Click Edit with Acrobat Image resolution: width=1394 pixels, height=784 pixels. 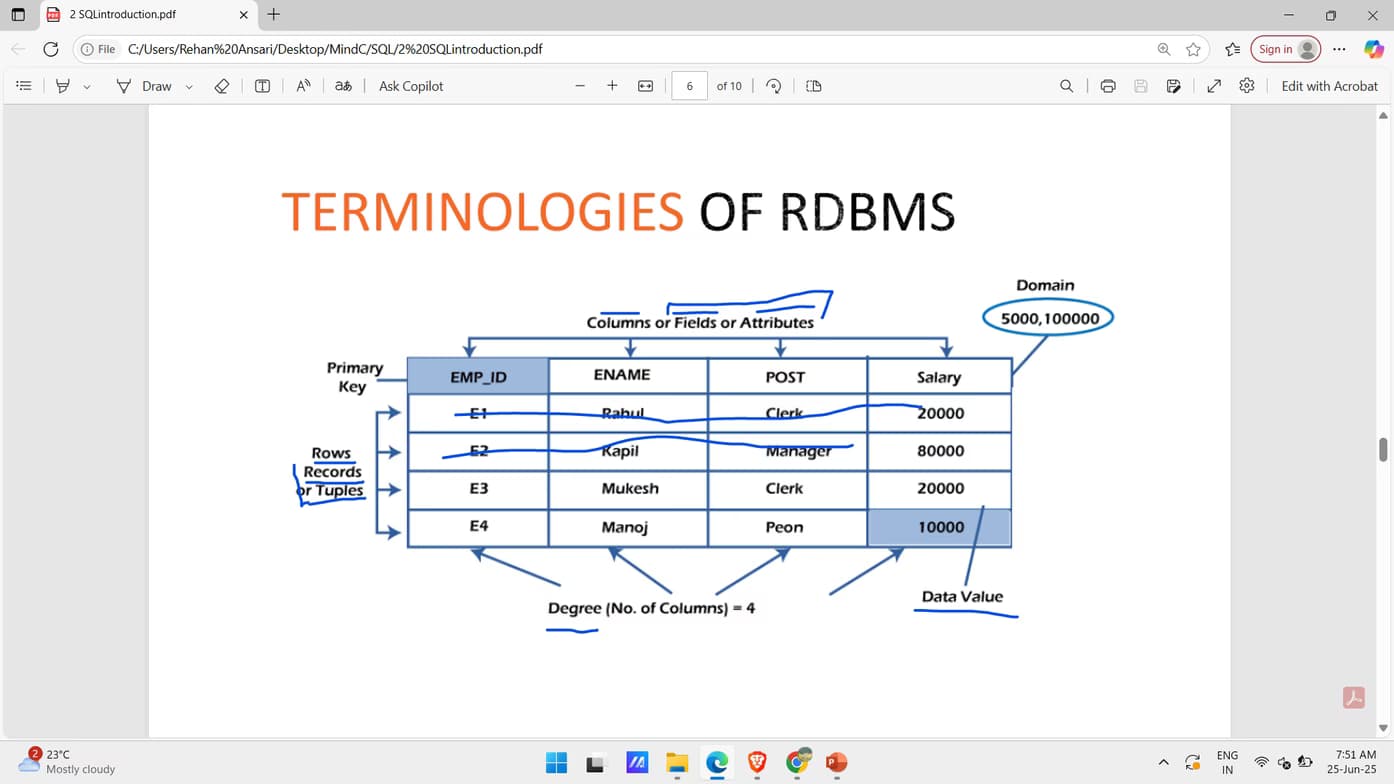[x=1329, y=86]
